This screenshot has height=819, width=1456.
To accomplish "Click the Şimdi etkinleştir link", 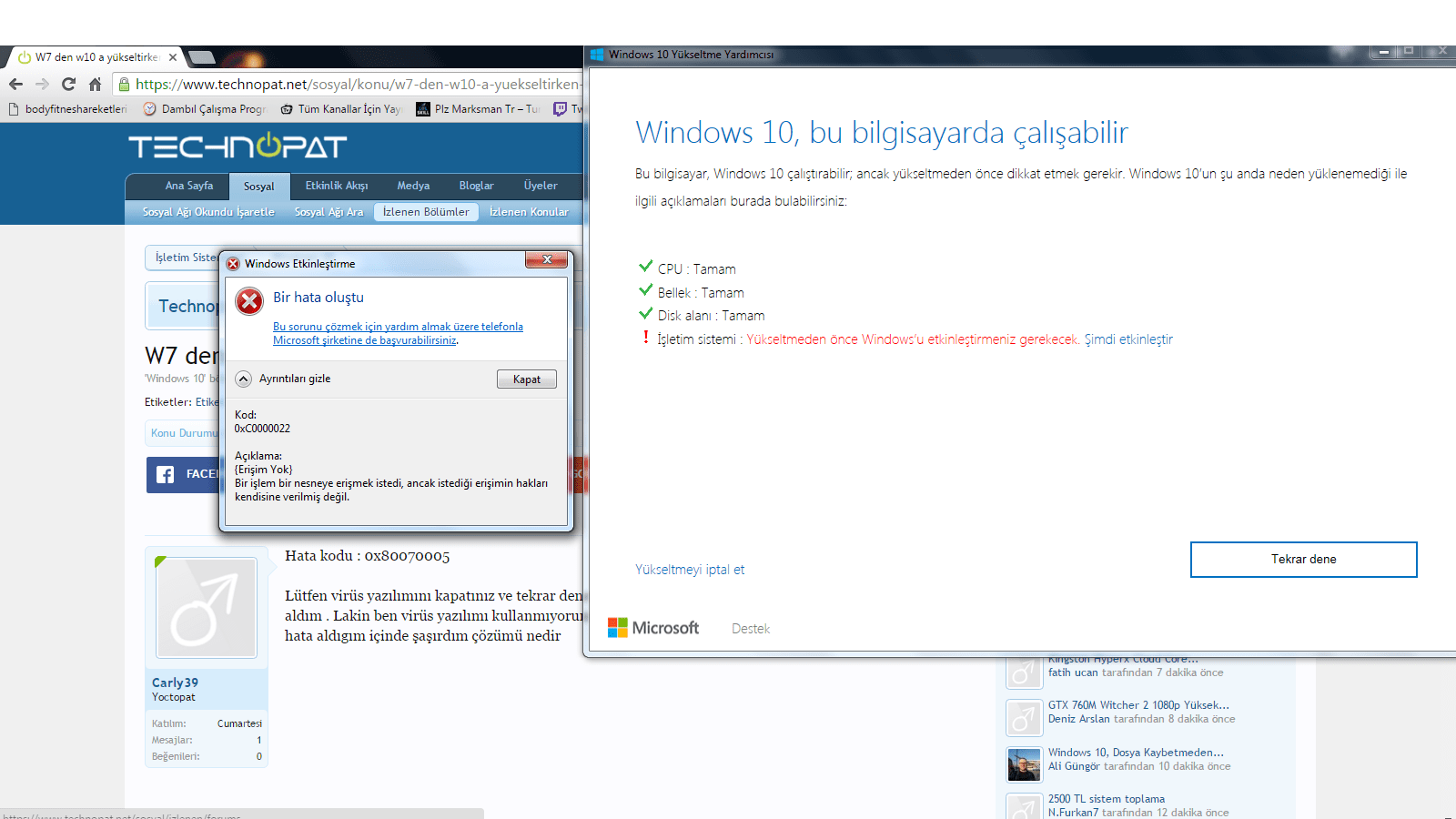I will click(x=1128, y=339).
